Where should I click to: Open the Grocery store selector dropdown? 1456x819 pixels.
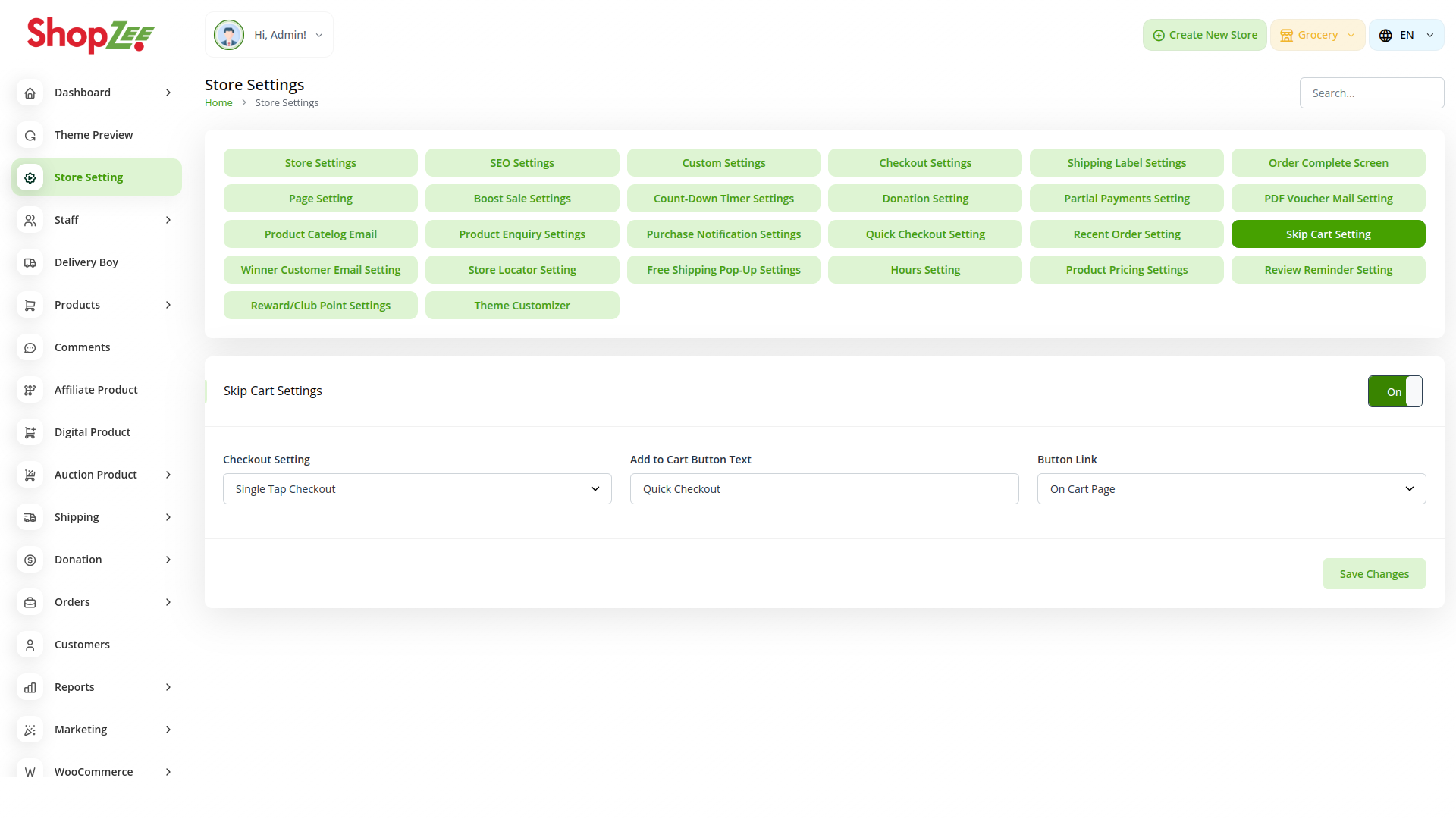coord(1317,35)
